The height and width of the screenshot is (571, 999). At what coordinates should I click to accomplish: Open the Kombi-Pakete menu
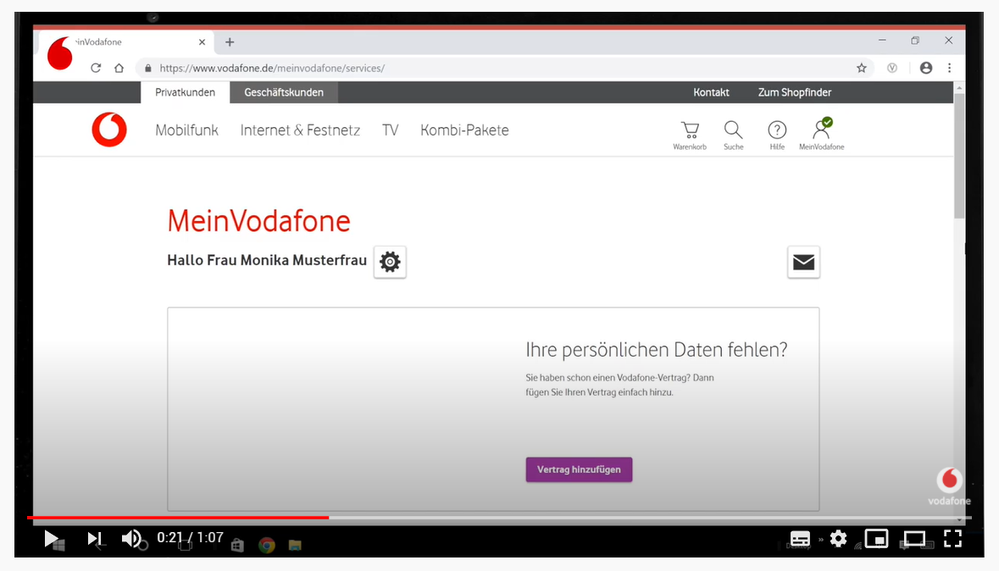[x=464, y=130]
